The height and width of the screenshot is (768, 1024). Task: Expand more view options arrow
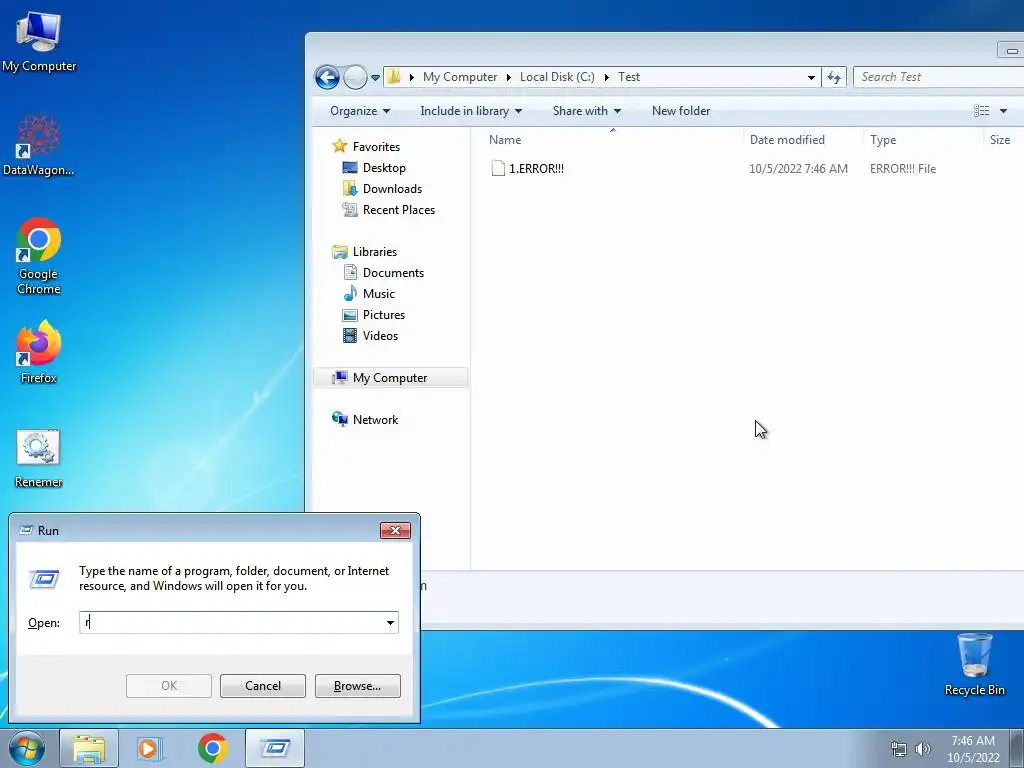(1003, 111)
